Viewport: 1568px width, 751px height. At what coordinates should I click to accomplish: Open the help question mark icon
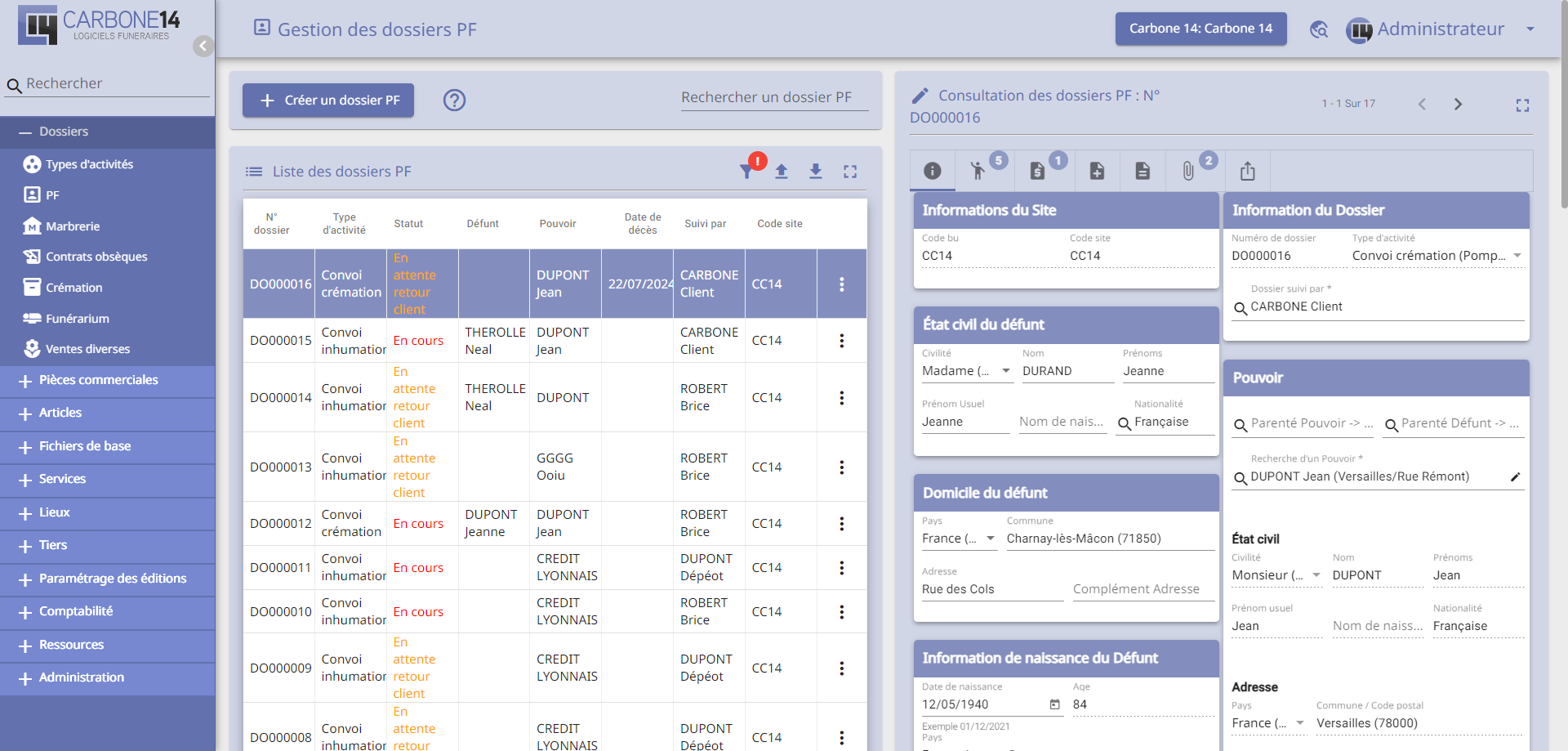click(x=454, y=100)
